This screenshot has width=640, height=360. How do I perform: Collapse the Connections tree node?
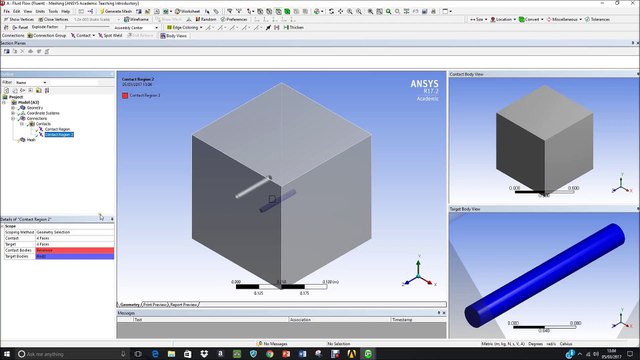pos(13,118)
